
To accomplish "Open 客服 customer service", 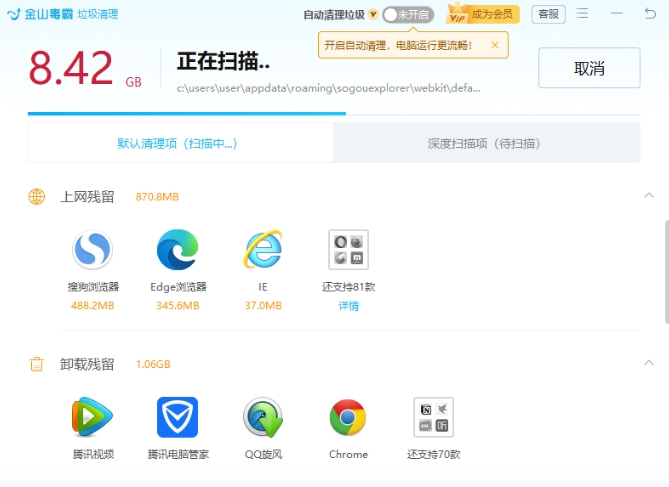I will click(548, 14).
